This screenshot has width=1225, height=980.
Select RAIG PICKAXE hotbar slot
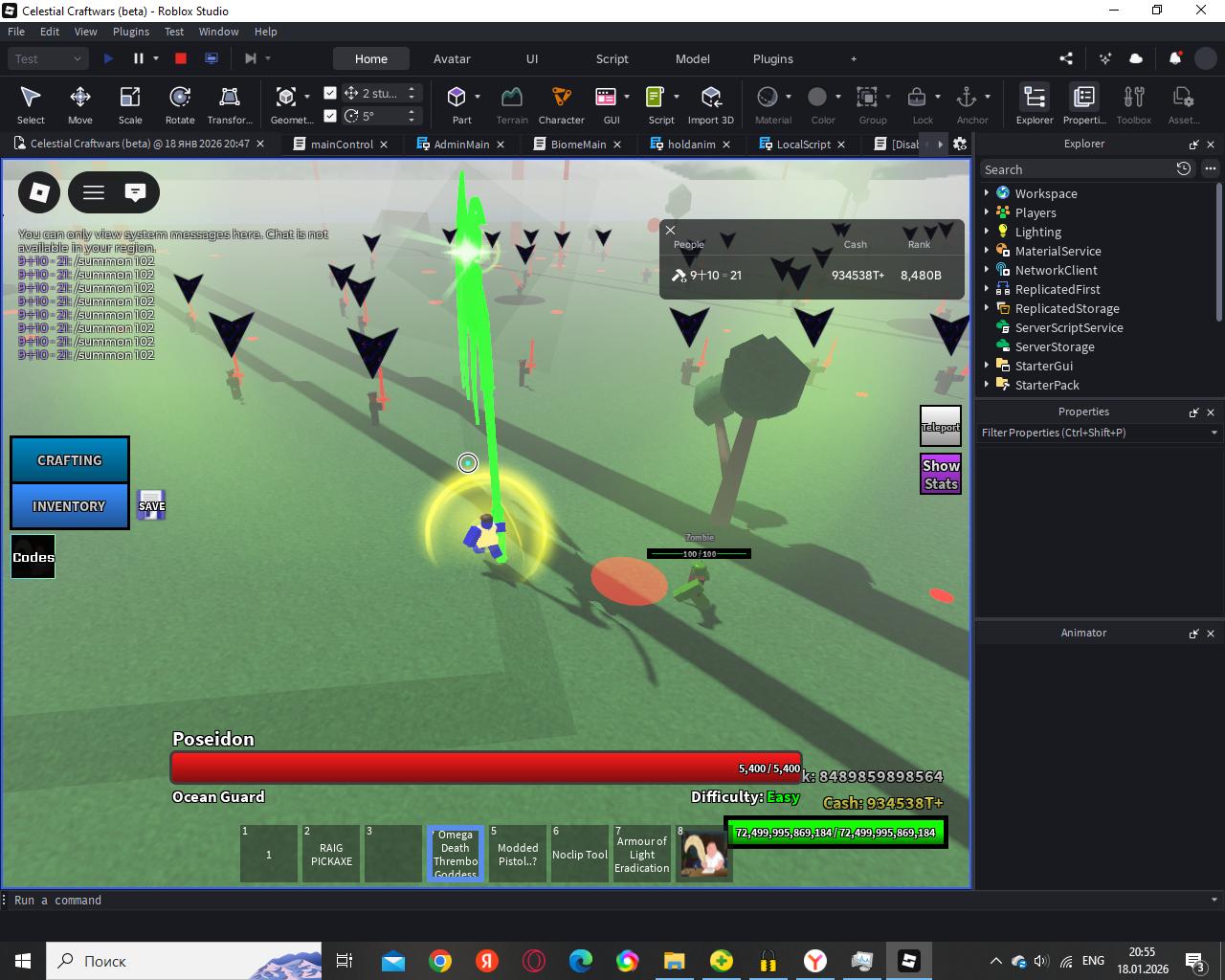coord(331,854)
